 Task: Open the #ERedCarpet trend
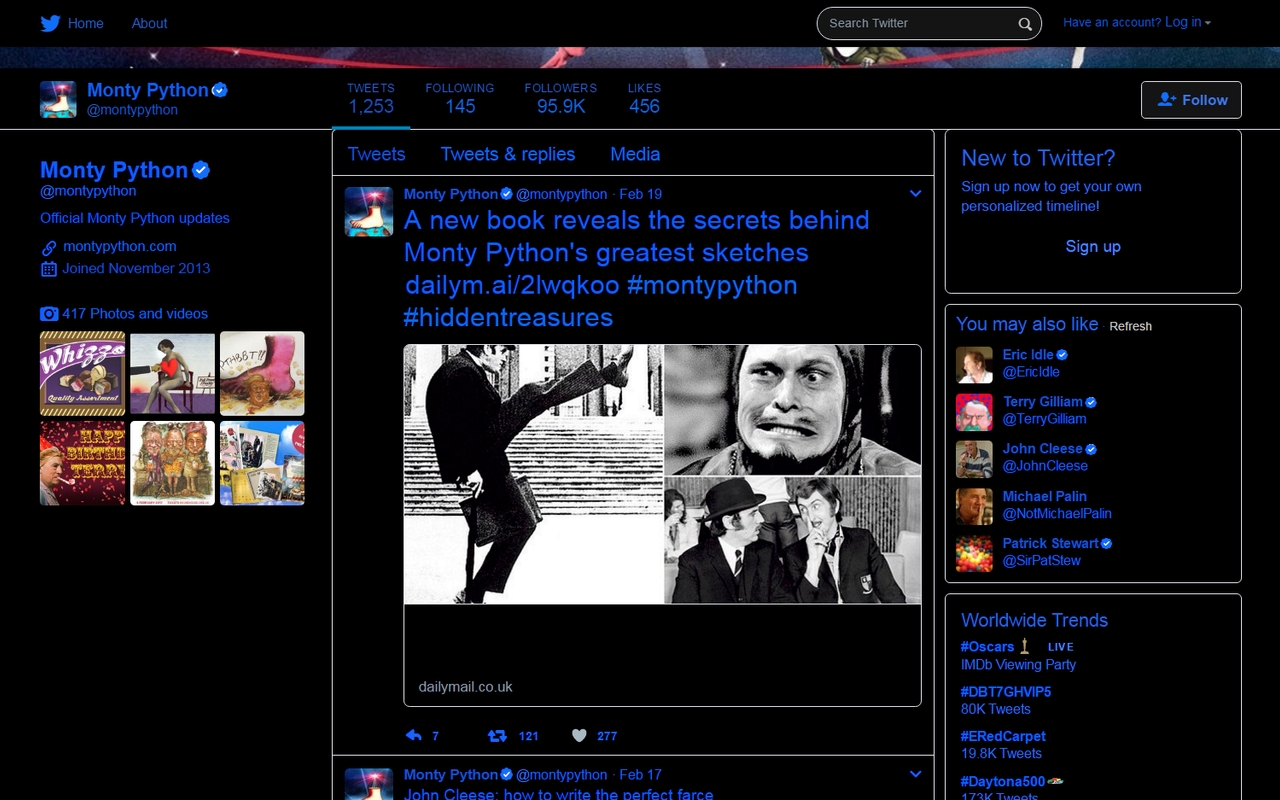(1003, 736)
